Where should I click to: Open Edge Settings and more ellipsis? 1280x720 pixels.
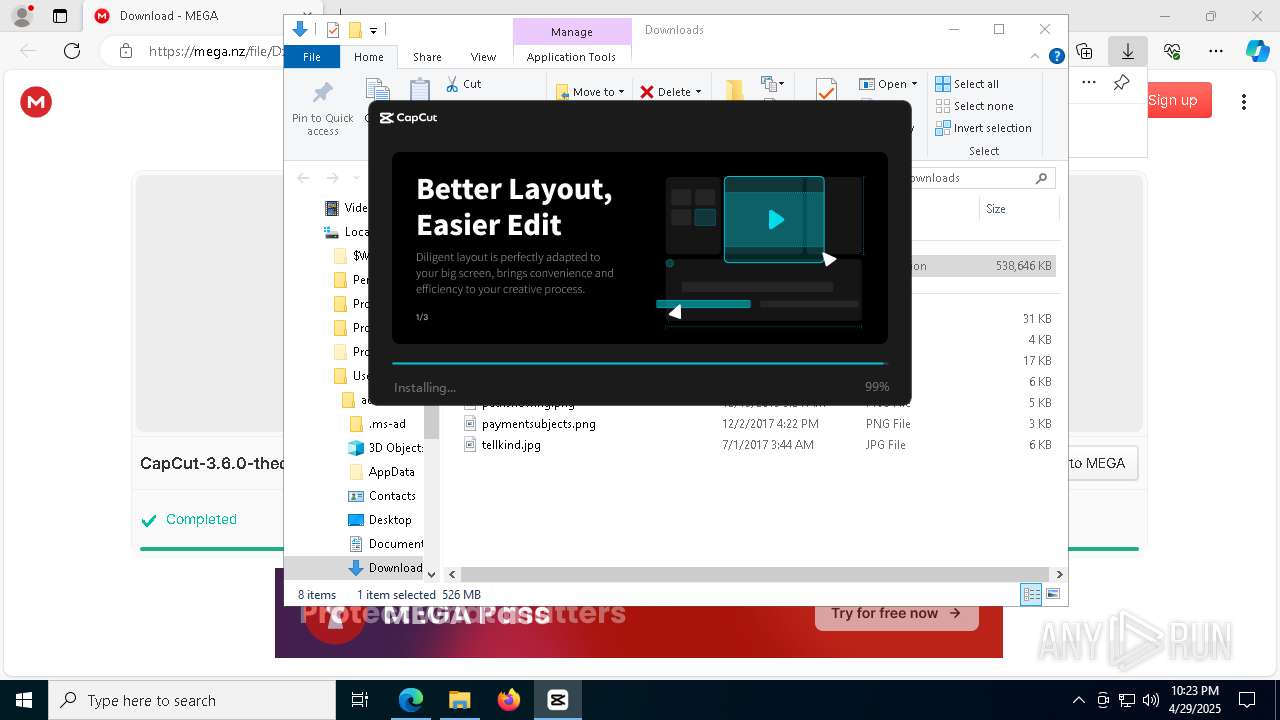point(1216,51)
